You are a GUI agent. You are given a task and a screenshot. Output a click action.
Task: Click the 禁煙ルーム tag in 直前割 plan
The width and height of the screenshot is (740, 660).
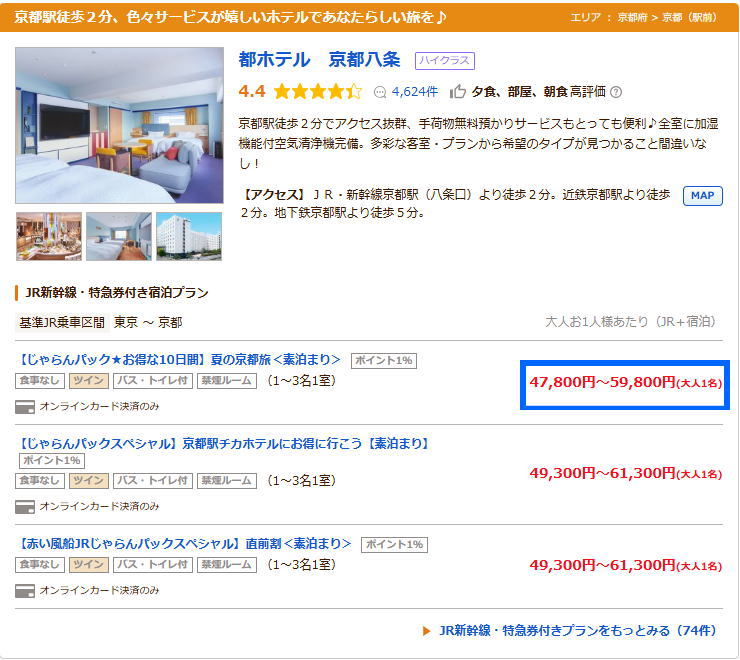point(227,565)
